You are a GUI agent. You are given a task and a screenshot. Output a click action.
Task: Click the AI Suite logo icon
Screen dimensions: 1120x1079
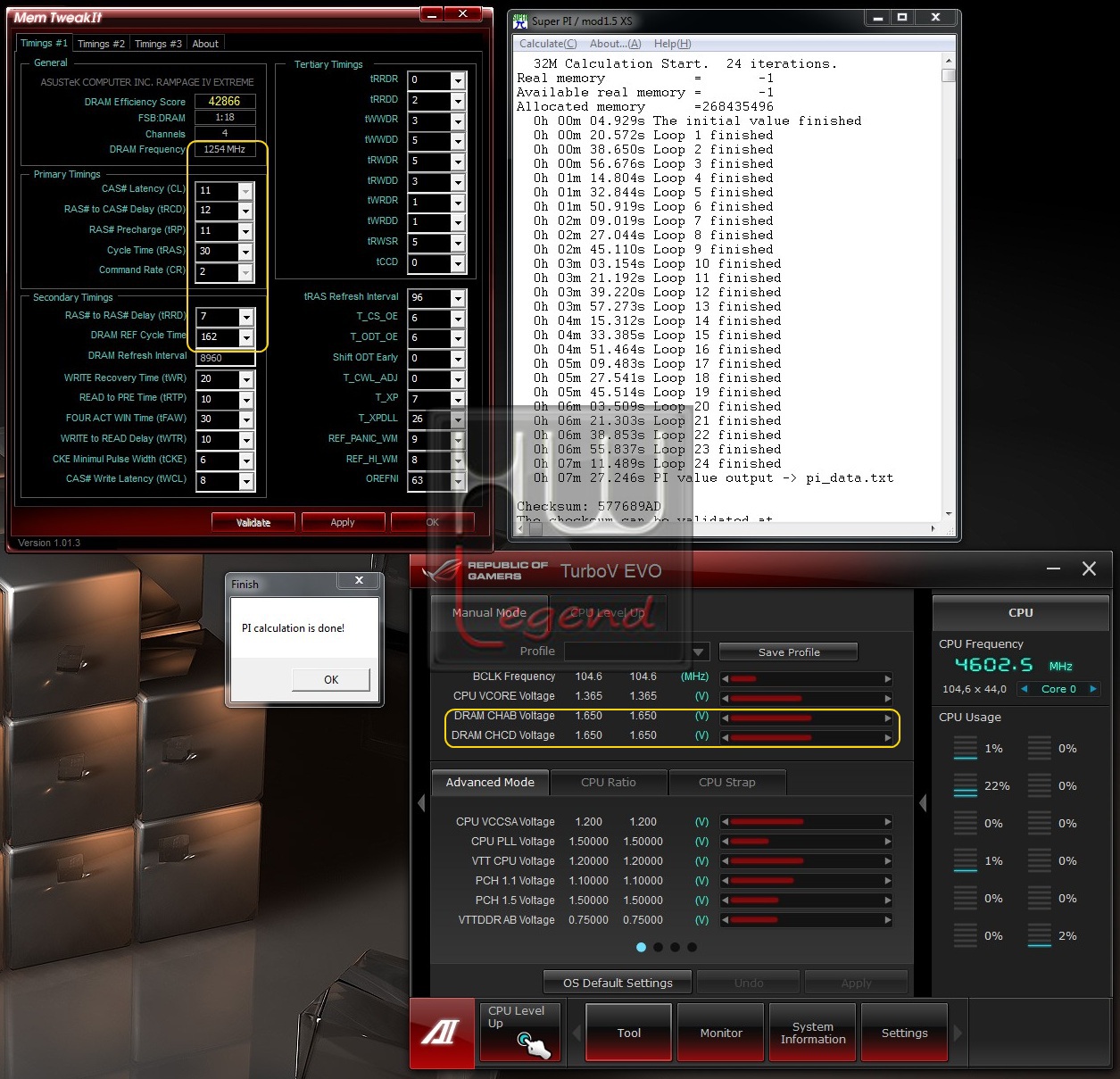[x=442, y=1033]
